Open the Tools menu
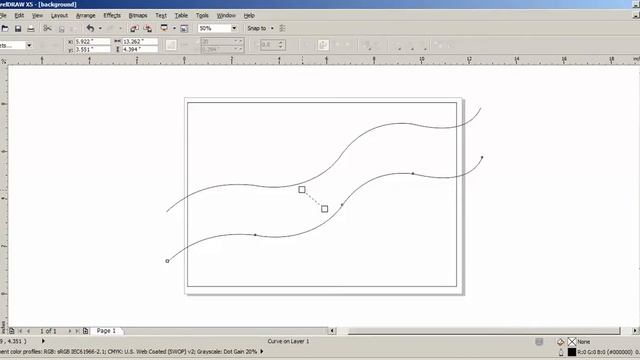Screen dimensions: 640x360 click(202, 16)
